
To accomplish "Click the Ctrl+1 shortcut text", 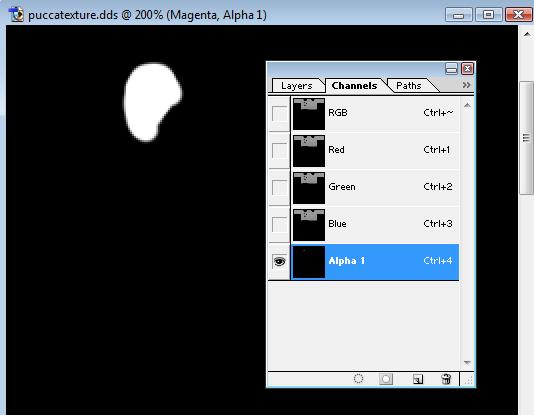I will [x=437, y=150].
